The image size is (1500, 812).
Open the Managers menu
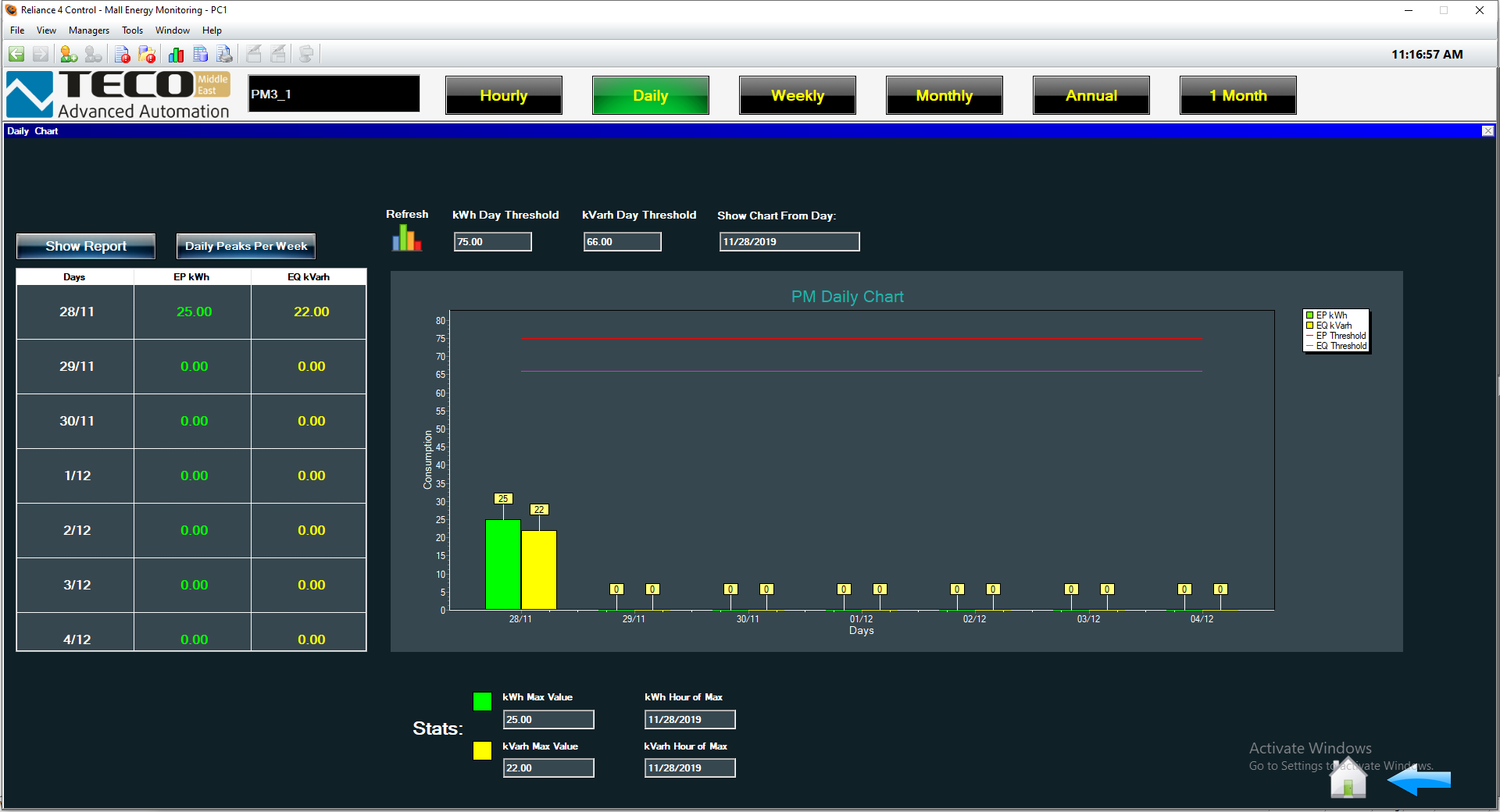coord(88,30)
